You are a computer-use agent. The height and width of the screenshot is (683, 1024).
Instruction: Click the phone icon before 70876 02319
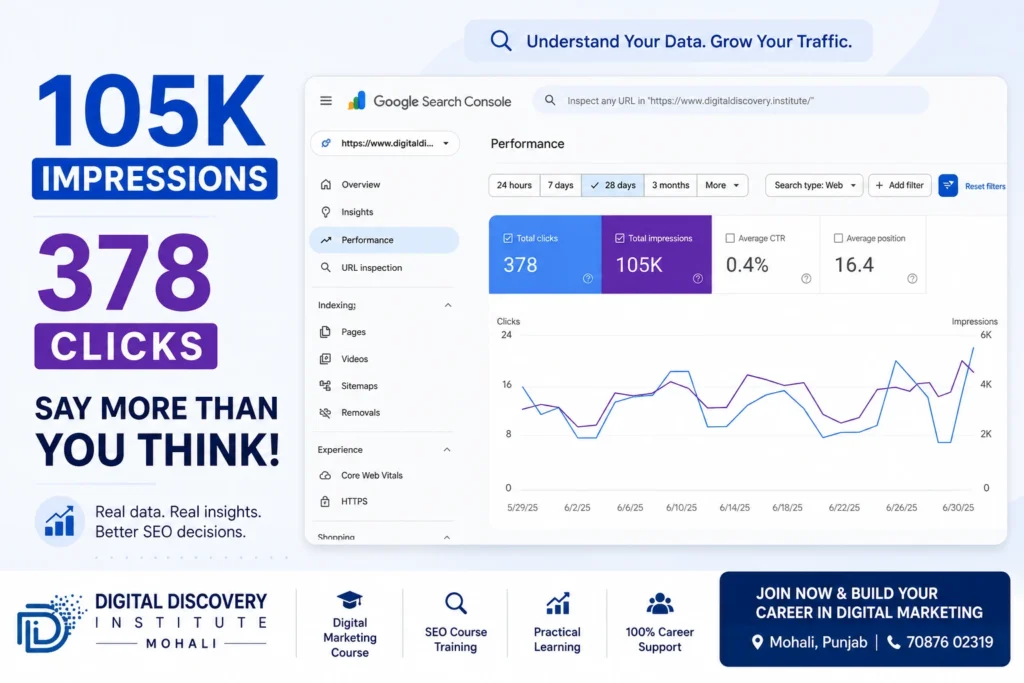(x=893, y=642)
